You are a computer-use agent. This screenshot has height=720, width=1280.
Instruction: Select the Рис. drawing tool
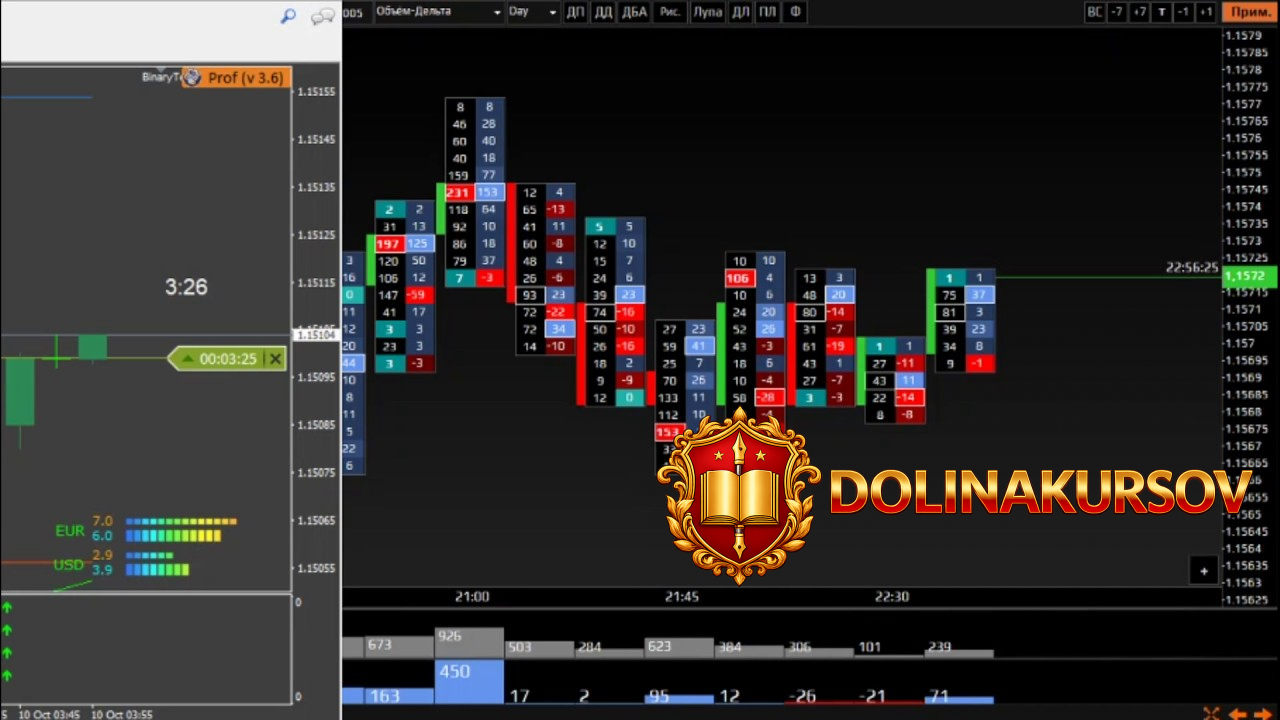pos(669,12)
